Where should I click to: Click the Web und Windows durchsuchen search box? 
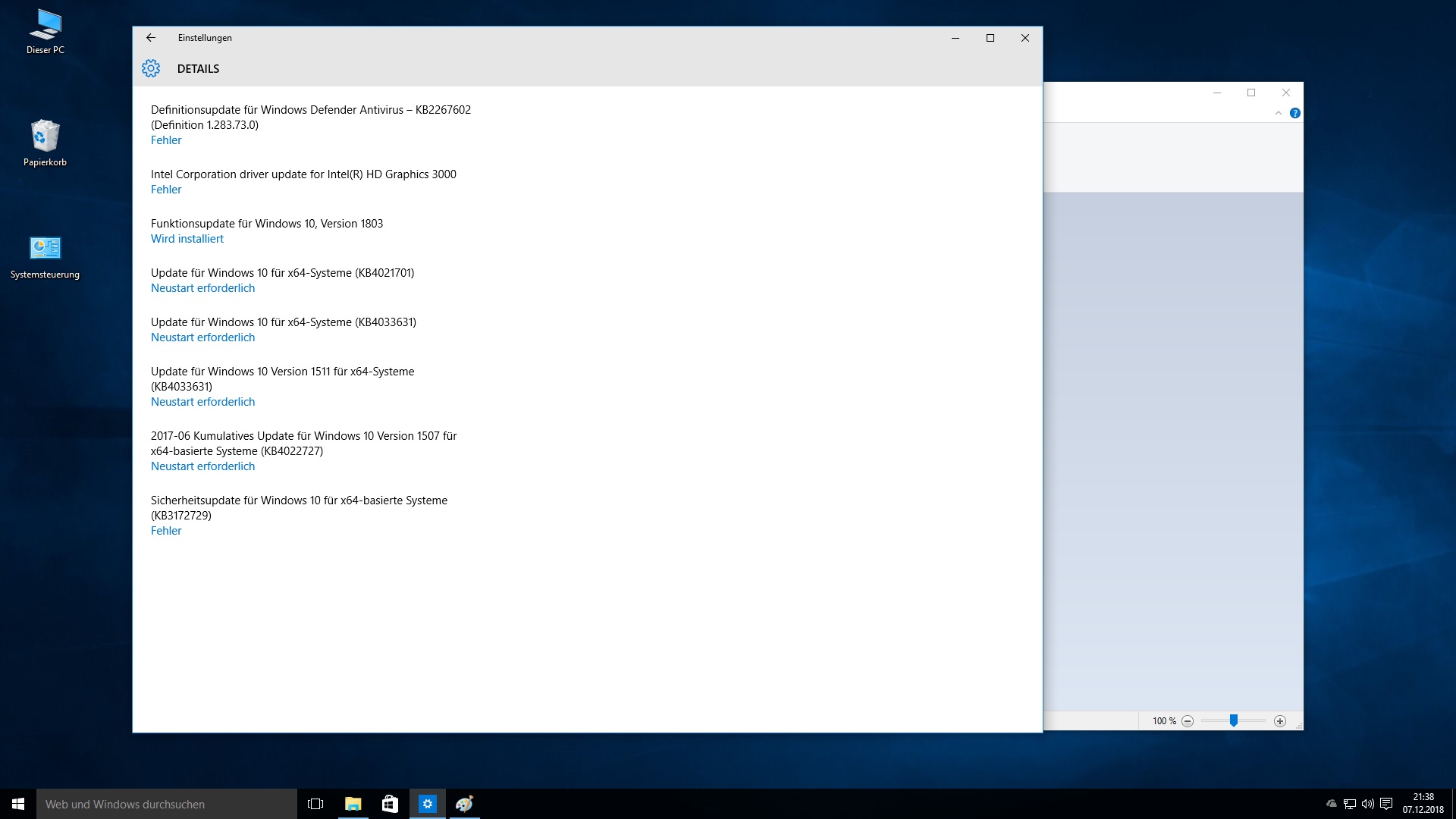[x=167, y=804]
